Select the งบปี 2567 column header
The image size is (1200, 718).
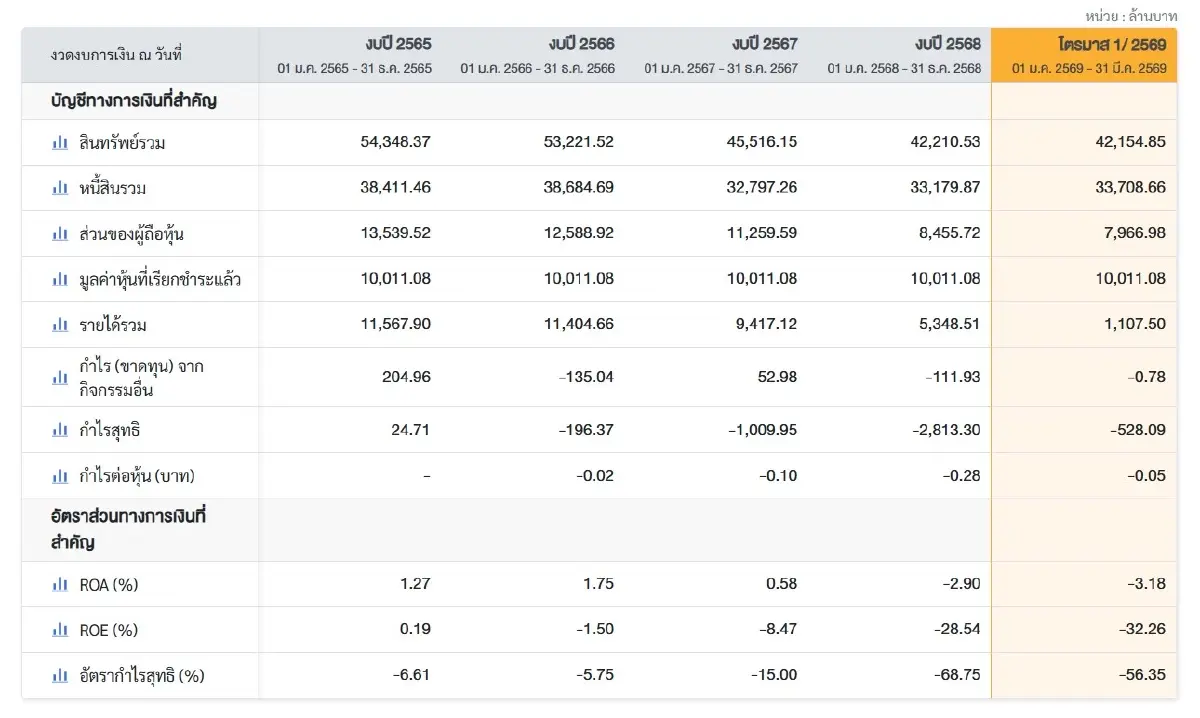coord(717,55)
